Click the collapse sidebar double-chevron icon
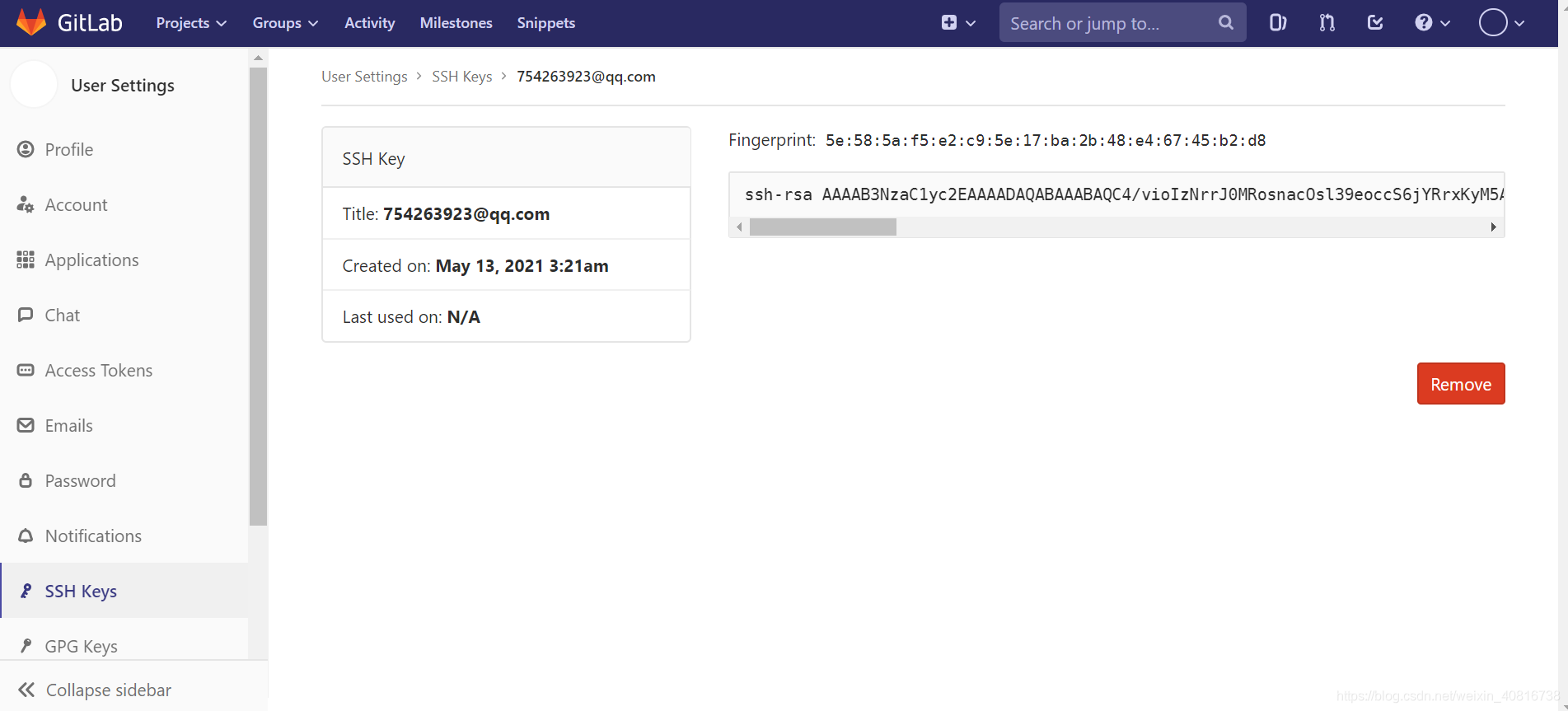This screenshot has height=711, width=1568. point(26,690)
